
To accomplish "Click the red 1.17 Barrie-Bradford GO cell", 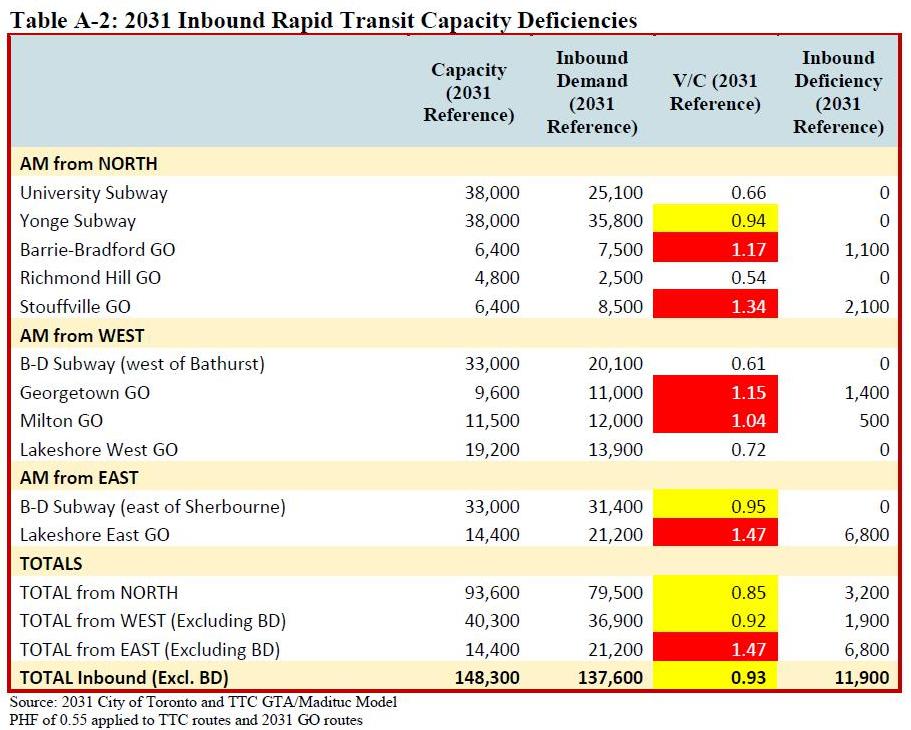I will (715, 249).
